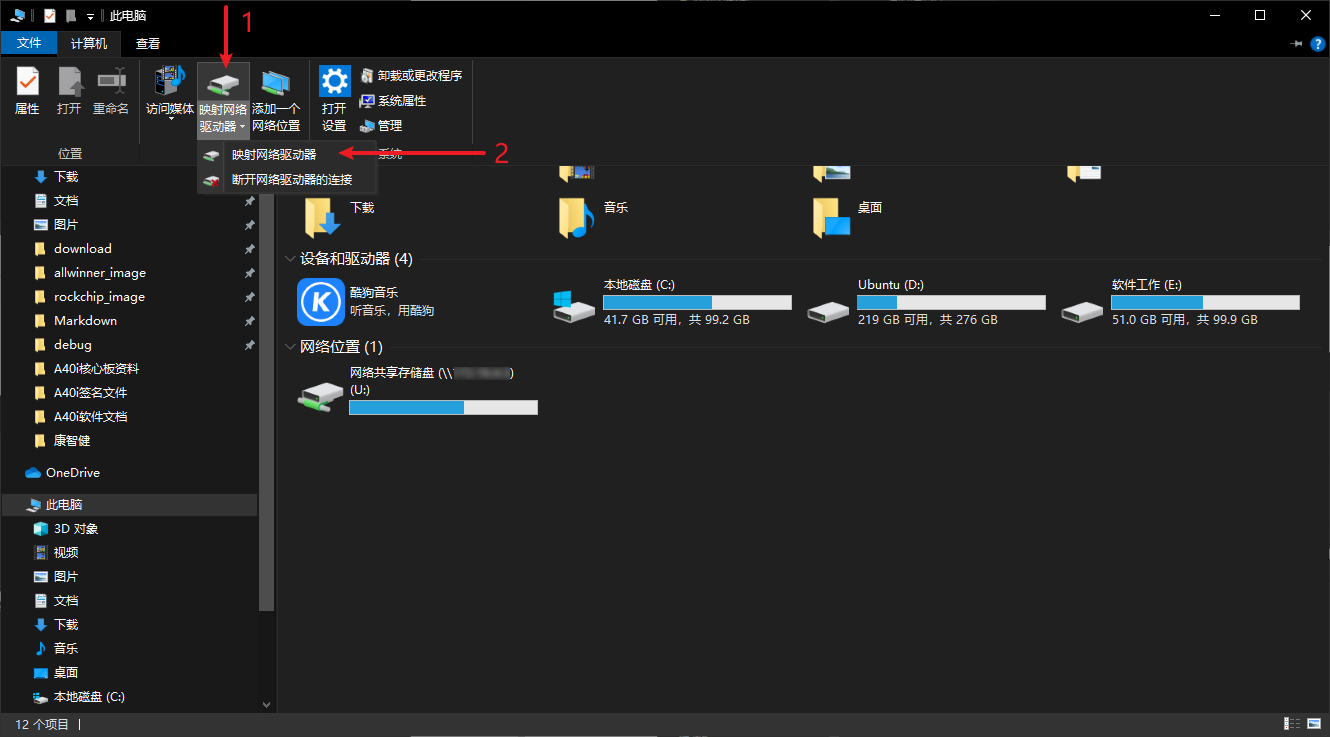
Task: Select the 软件工作 (E:) drive icon
Action: click(x=1082, y=311)
